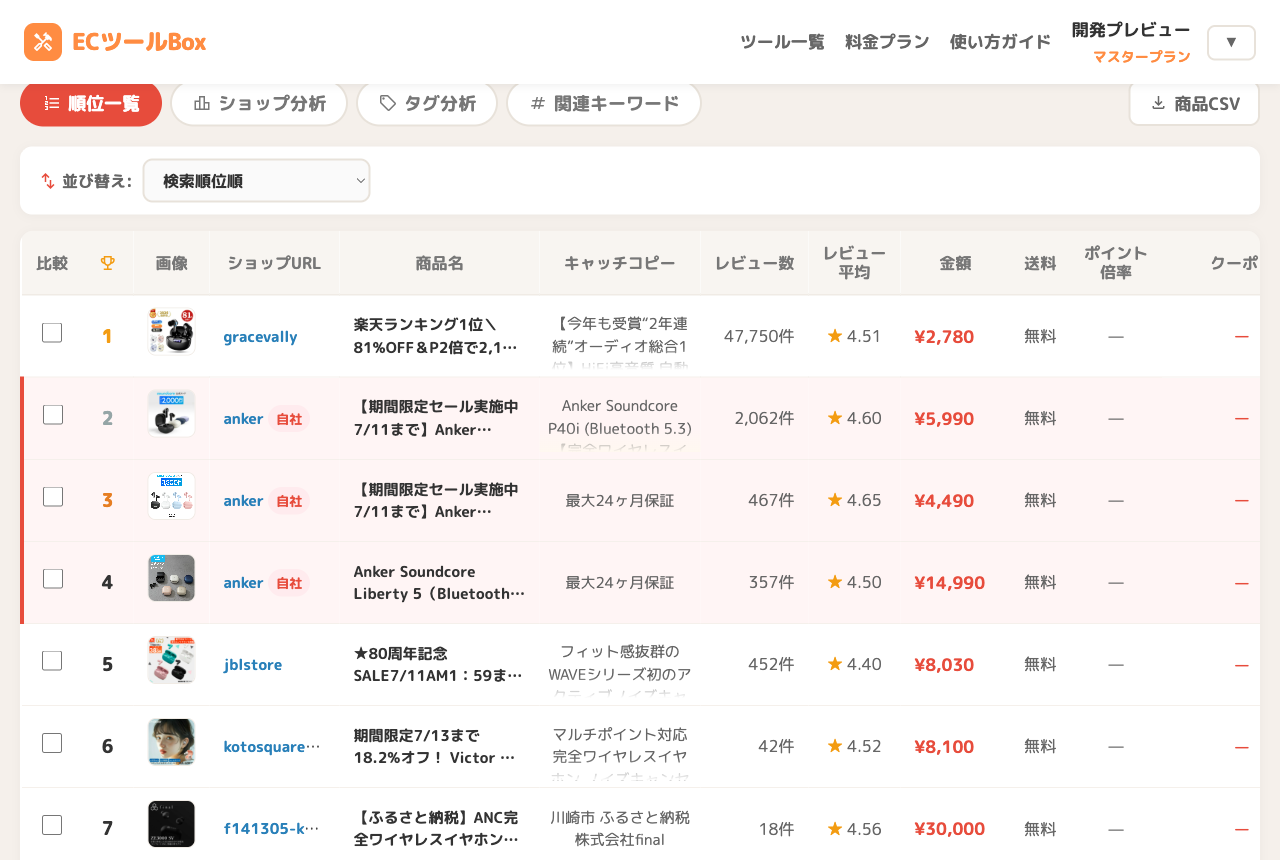Click the マスタープラン plan label
The height and width of the screenshot is (860, 1280).
pyautogui.click(x=1141, y=57)
